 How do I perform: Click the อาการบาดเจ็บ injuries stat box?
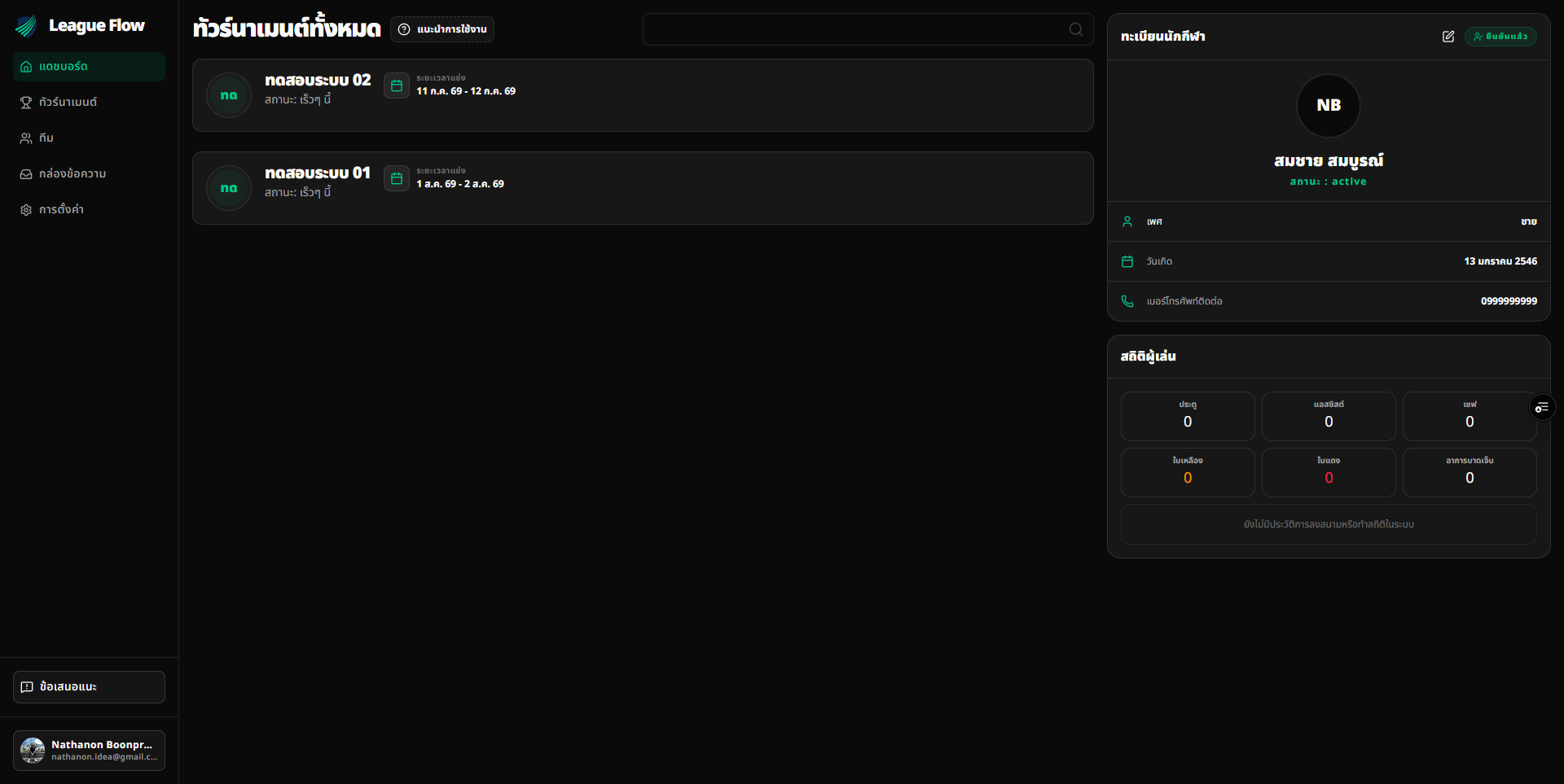pyautogui.click(x=1470, y=472)
